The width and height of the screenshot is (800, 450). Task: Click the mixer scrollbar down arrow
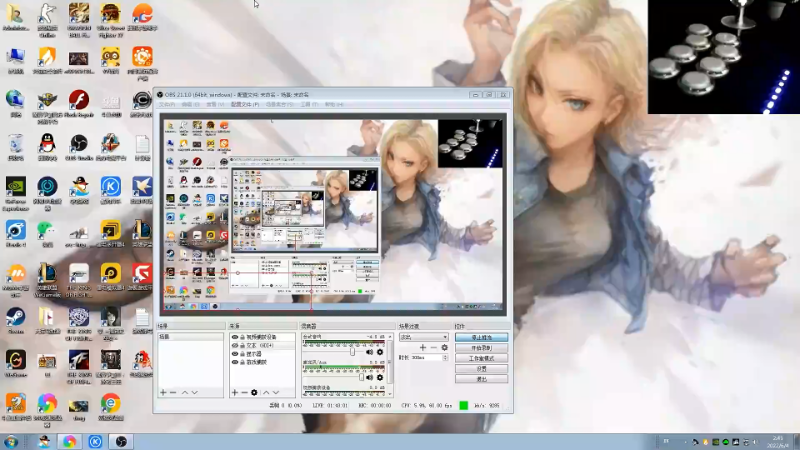pos(390,394)
